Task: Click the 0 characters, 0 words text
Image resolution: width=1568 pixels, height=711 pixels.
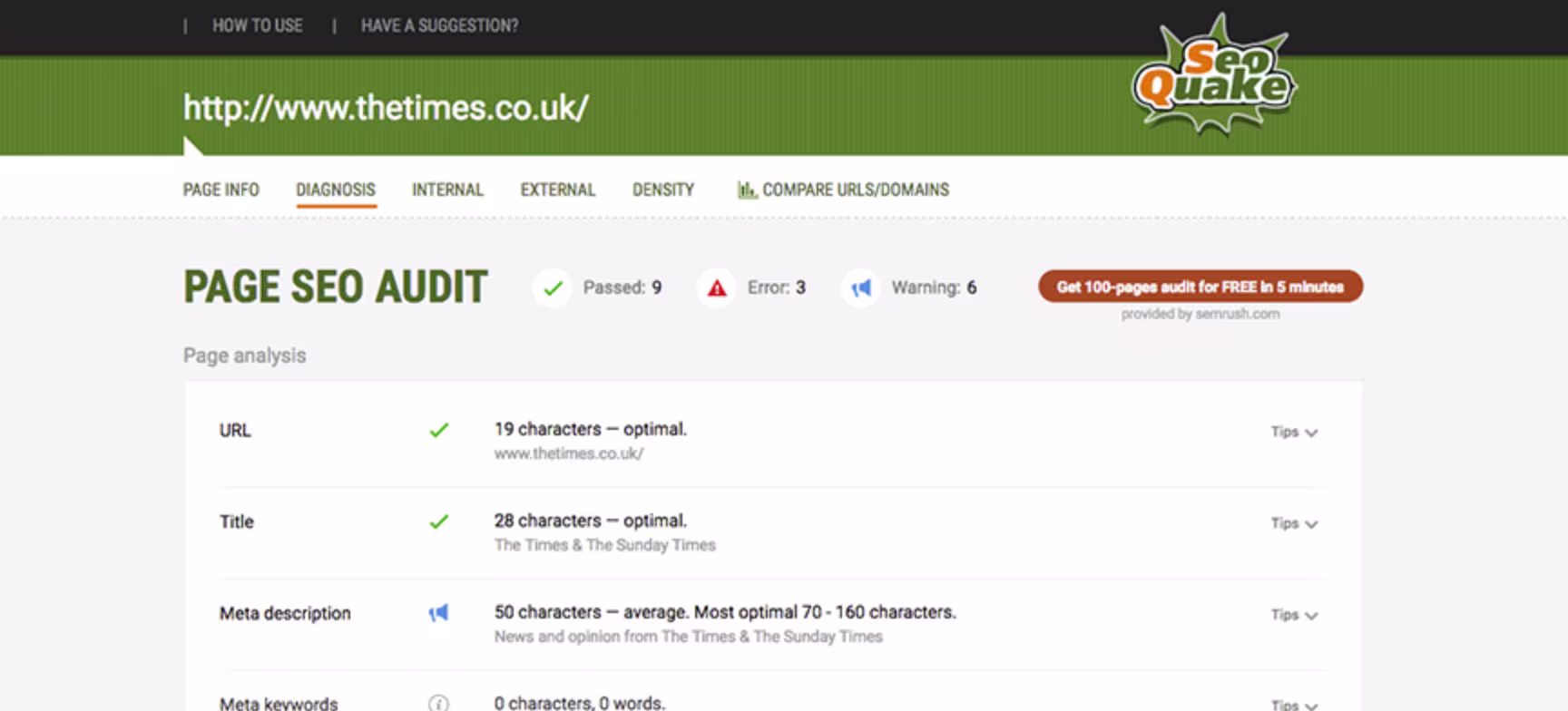Action: [580, 703]
